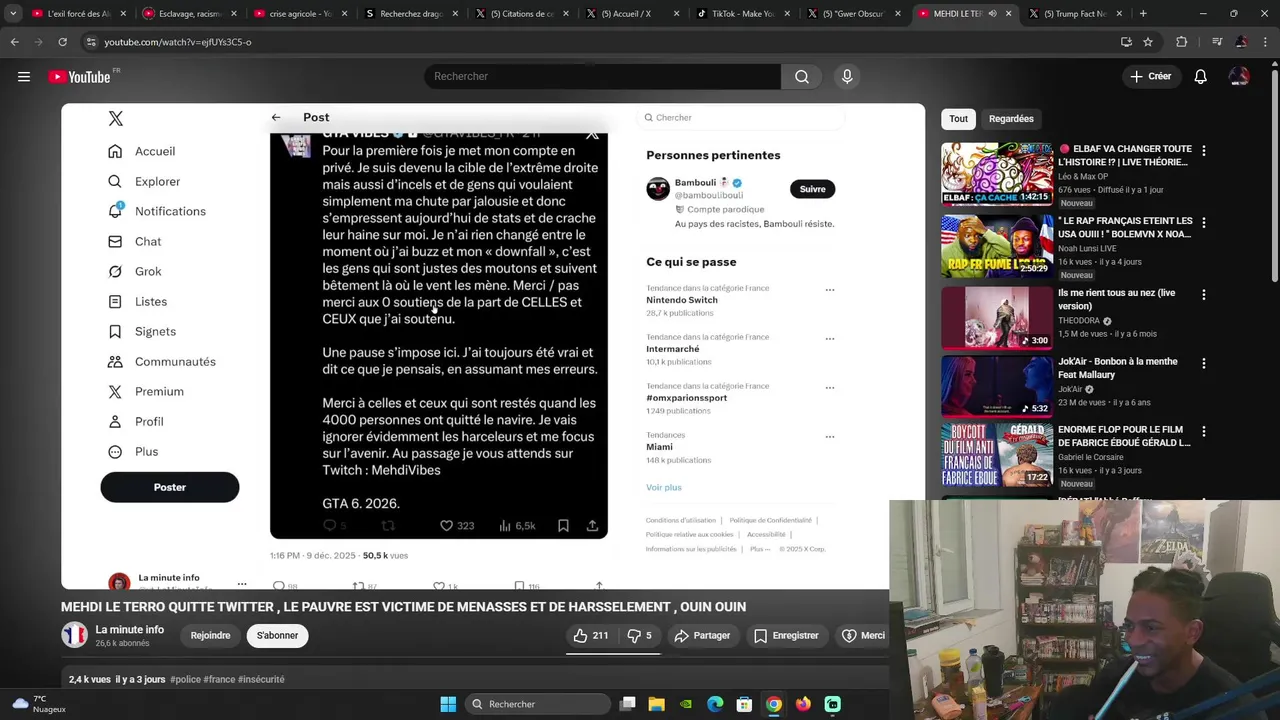
Task: Switch to Recherchez dragon browser tab
Action: [x=410, y=14]
